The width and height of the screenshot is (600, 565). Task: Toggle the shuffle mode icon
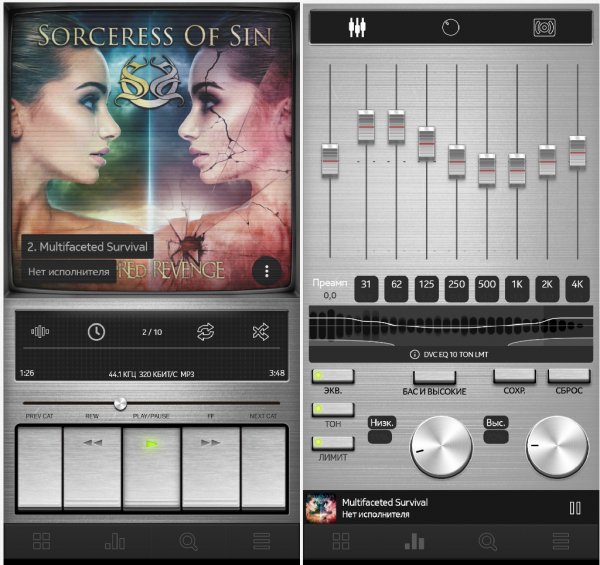point(261,332)
